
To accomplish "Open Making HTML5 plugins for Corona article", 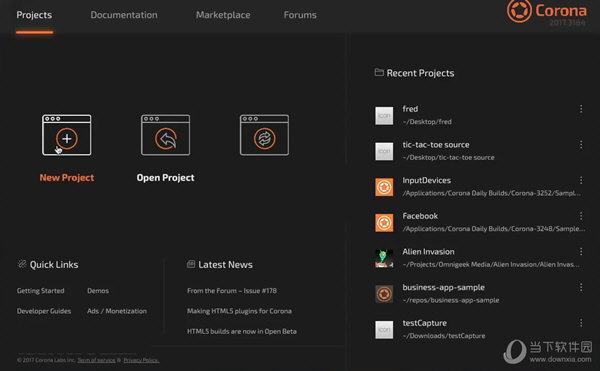I will tap(239, 311).
